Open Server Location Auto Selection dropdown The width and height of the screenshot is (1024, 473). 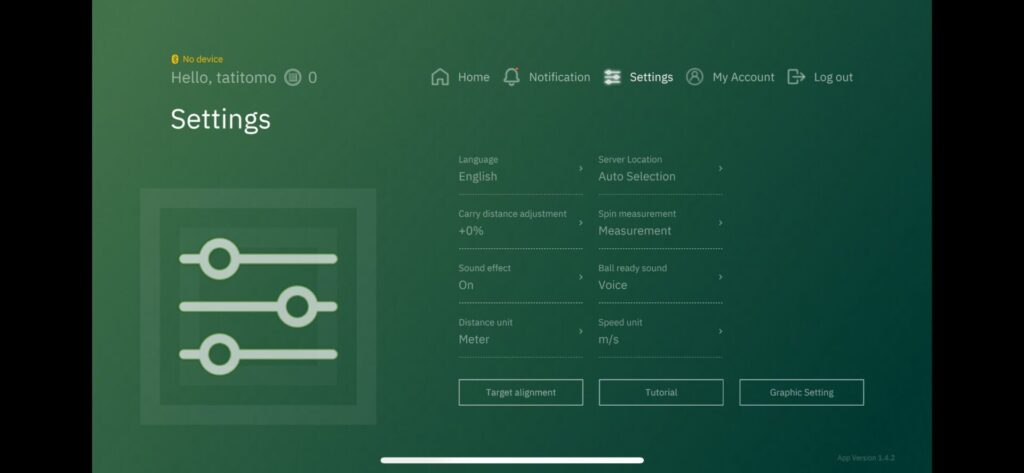659,169
